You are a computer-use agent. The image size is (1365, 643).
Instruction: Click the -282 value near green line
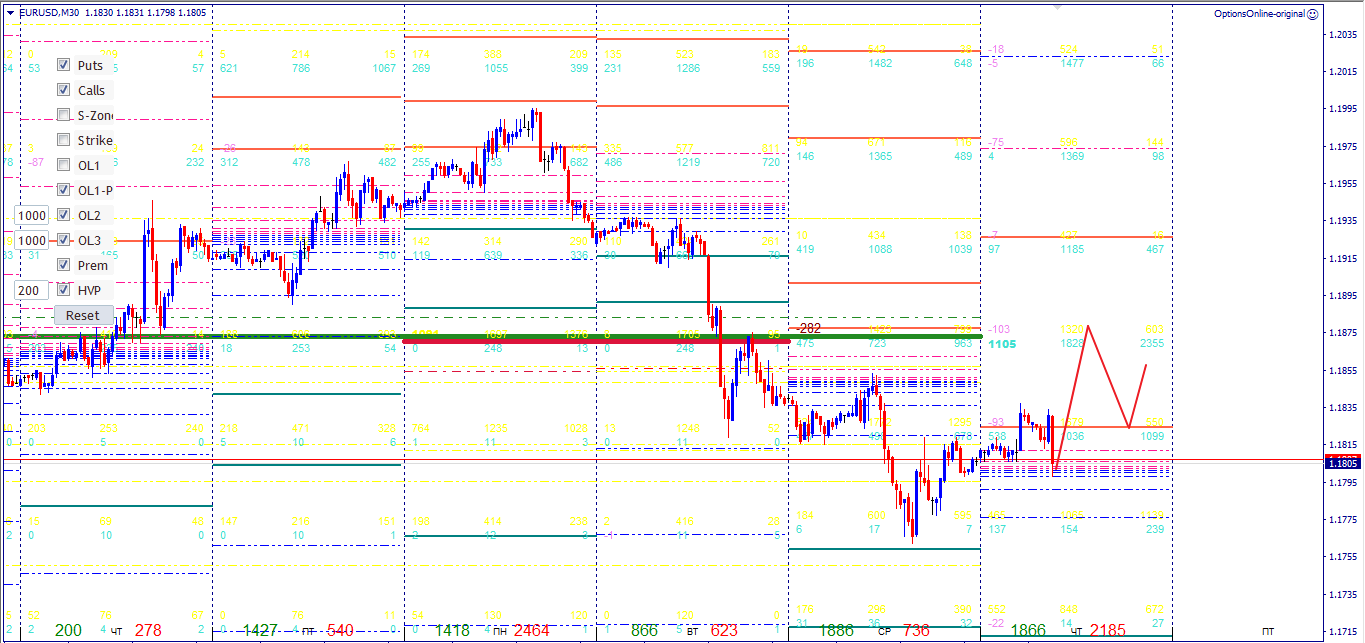806,328
